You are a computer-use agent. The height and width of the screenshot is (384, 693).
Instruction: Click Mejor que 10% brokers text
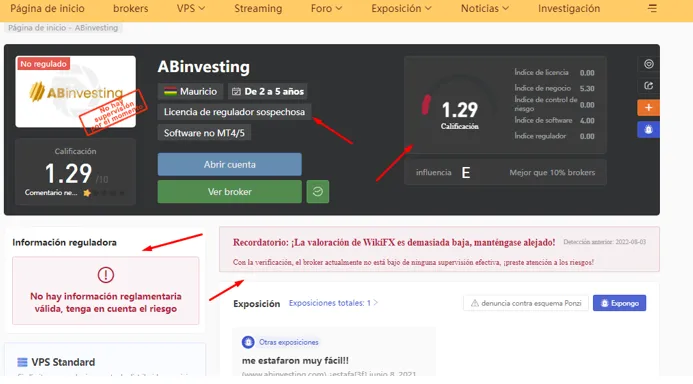[552, 172]
